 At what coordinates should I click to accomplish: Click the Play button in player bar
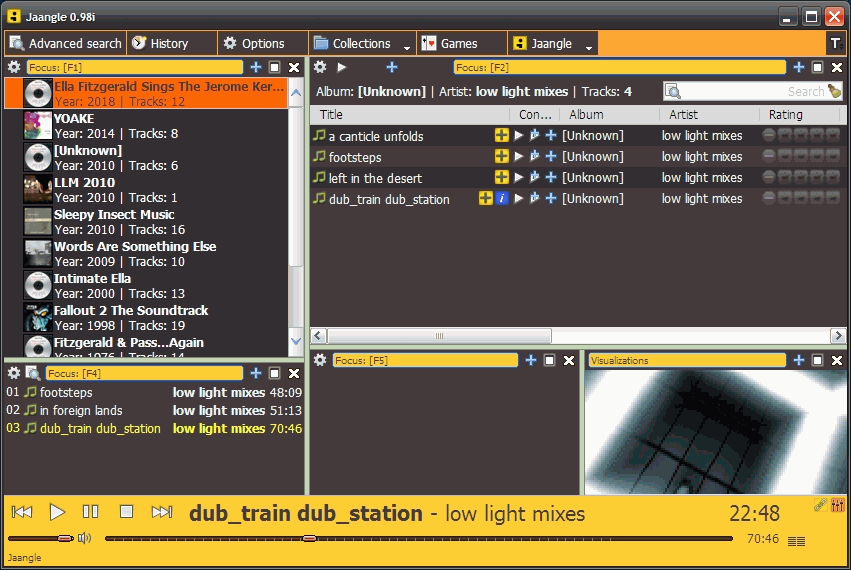(56, 511)
